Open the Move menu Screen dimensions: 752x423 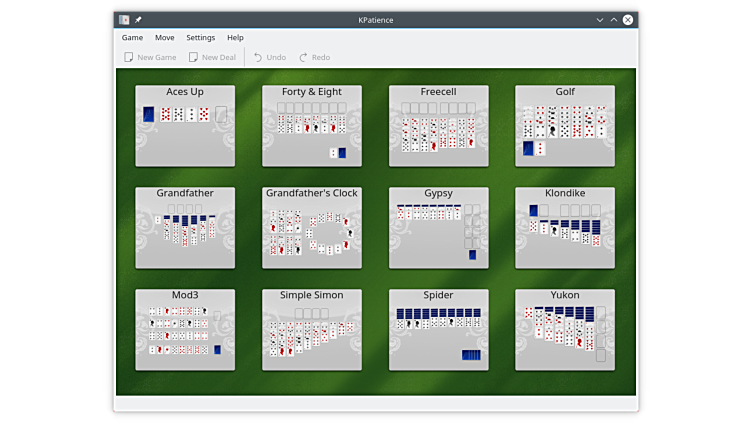(164, 38)
